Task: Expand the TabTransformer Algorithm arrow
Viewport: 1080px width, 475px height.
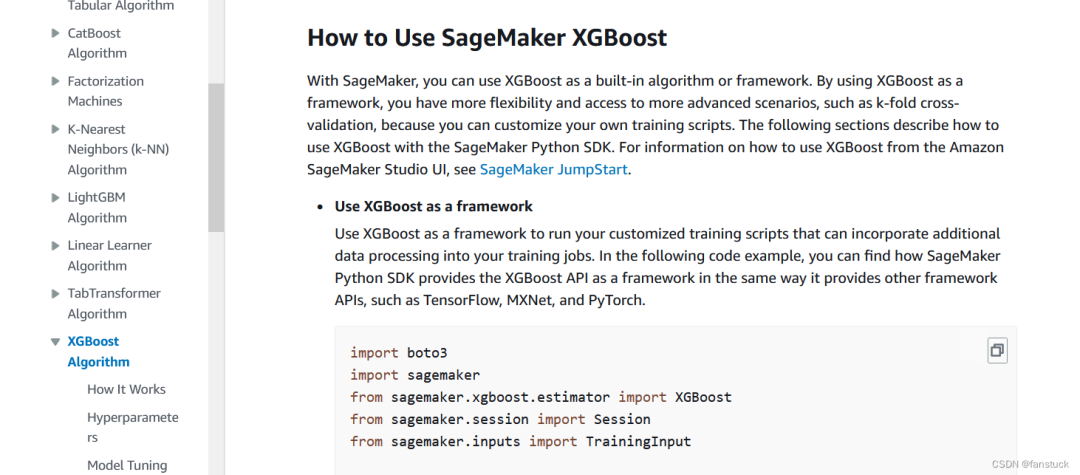Action: click(56, 293)
